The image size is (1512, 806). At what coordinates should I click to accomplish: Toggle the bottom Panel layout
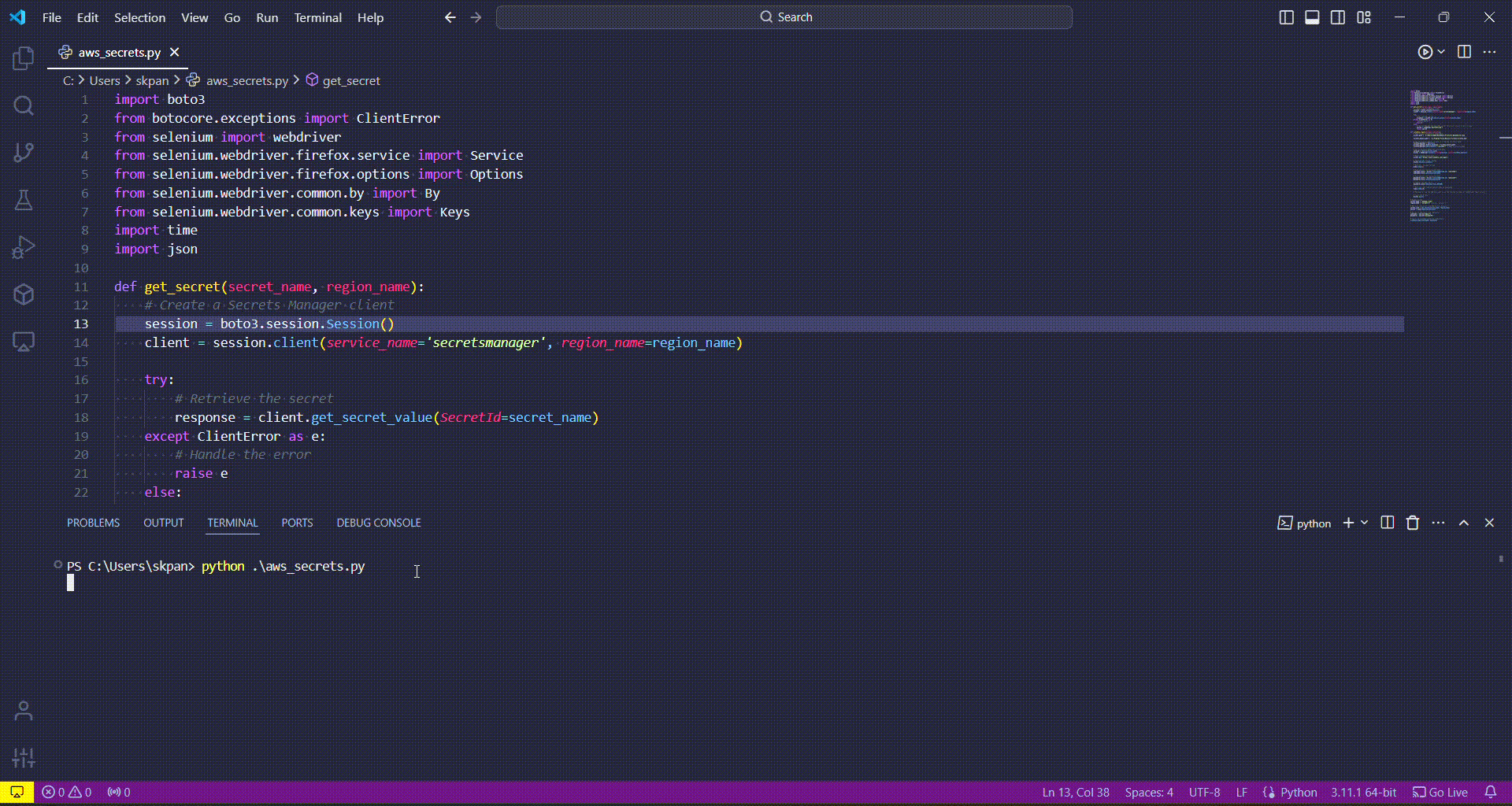pos(1312,17)
